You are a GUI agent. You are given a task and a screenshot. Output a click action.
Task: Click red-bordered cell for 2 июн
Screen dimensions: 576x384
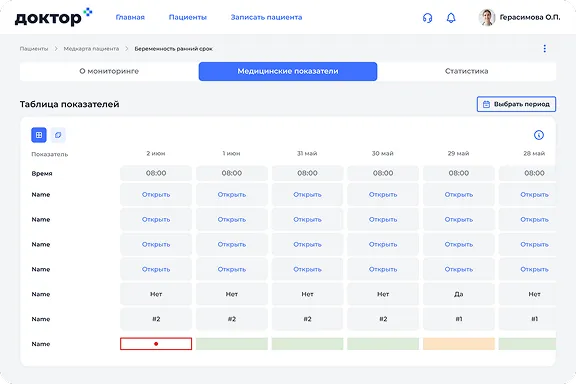pos(156,344)
